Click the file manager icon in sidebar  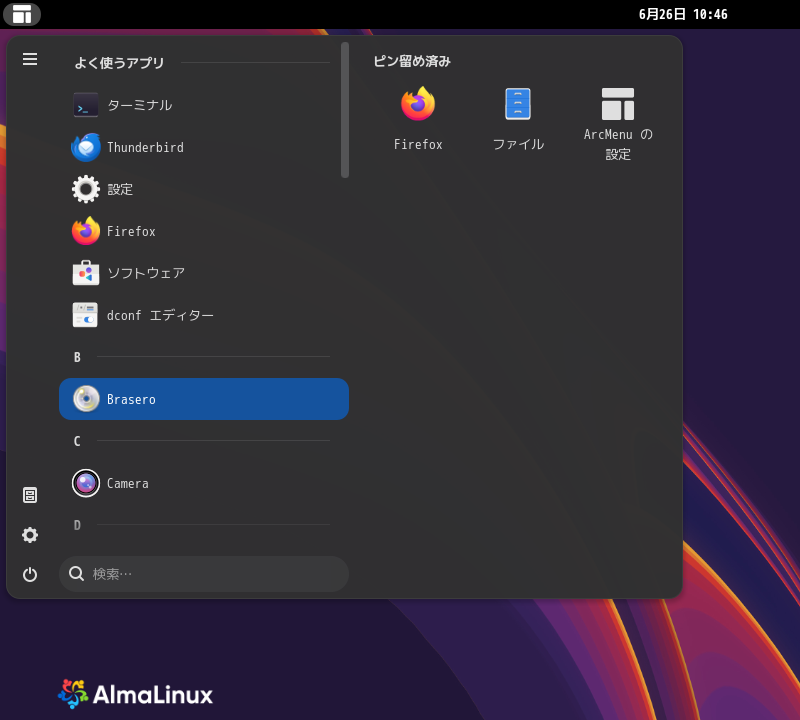tap(30, 495)
